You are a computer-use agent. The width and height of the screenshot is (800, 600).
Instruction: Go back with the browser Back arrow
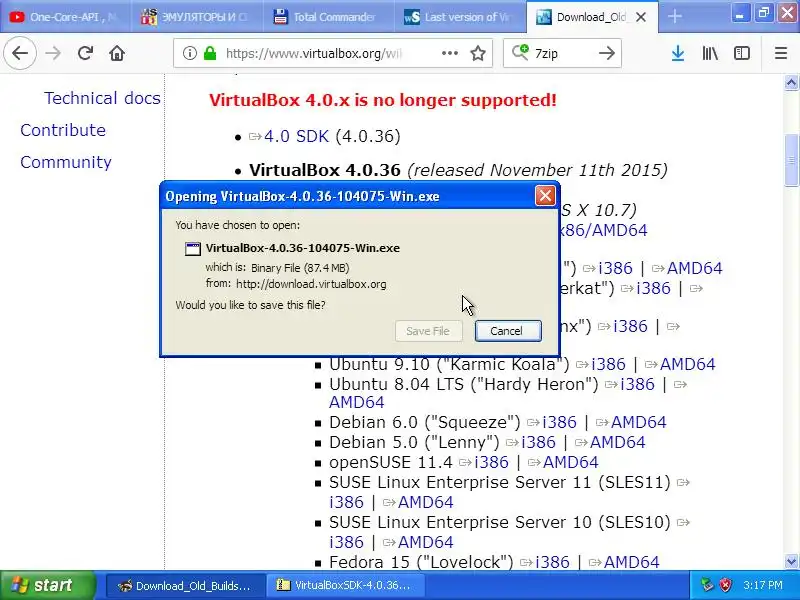click(20, 53)
